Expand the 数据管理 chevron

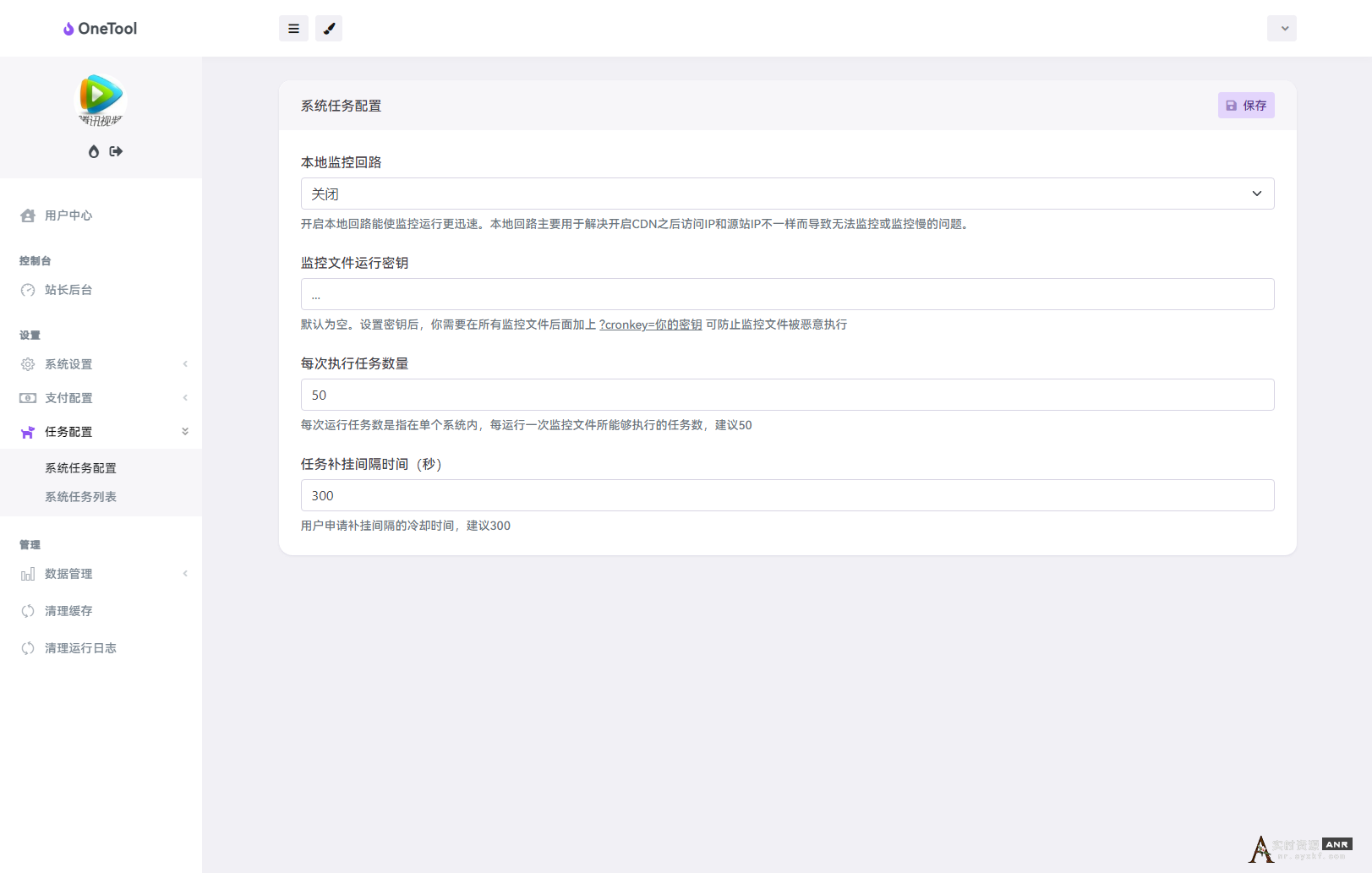[x=185, y=574]
